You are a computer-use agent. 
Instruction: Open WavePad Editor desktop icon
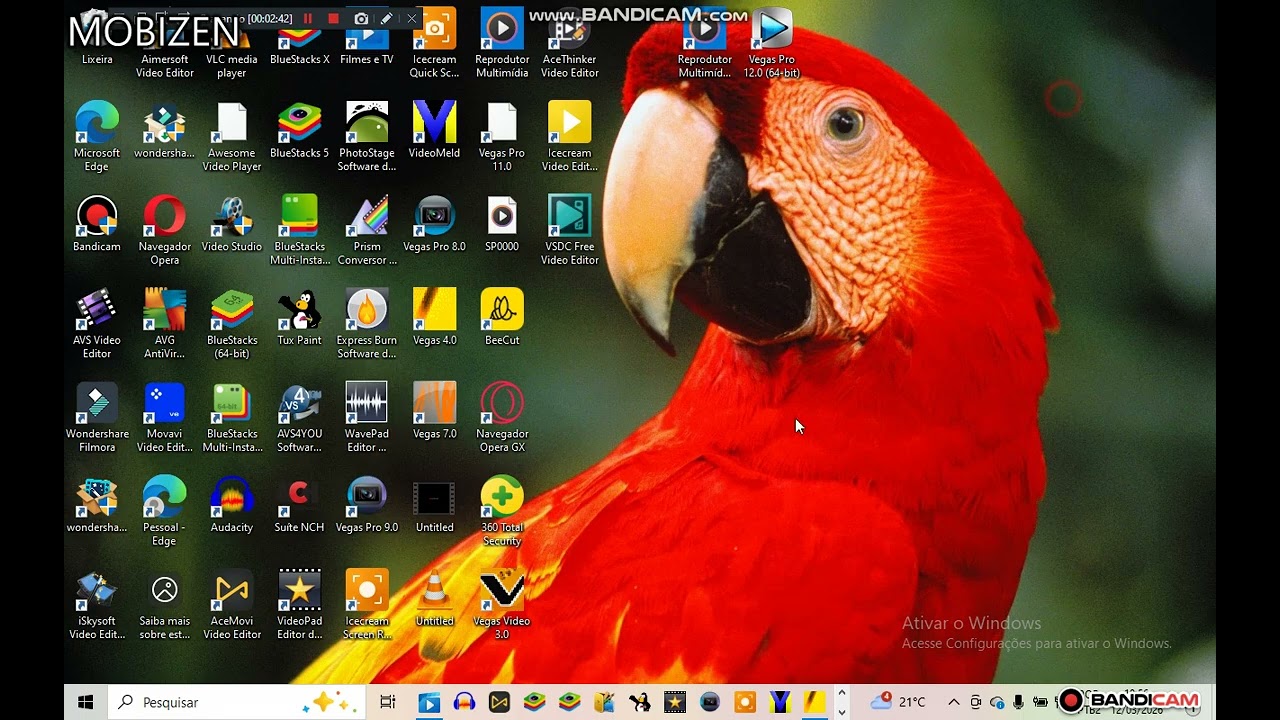pos(367,418)
